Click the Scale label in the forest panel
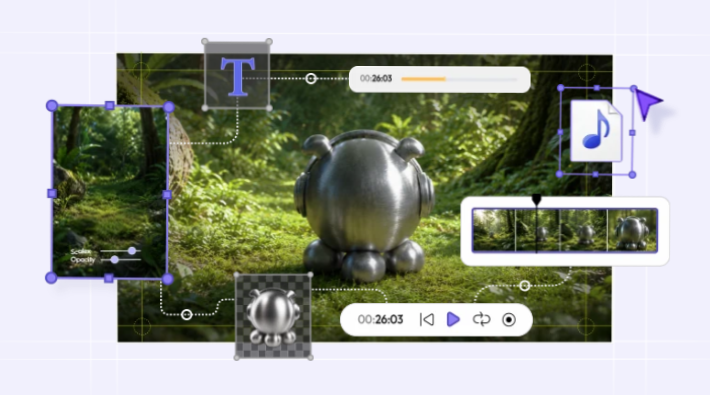This screenshot has height=395, width=710. point(81,251)
